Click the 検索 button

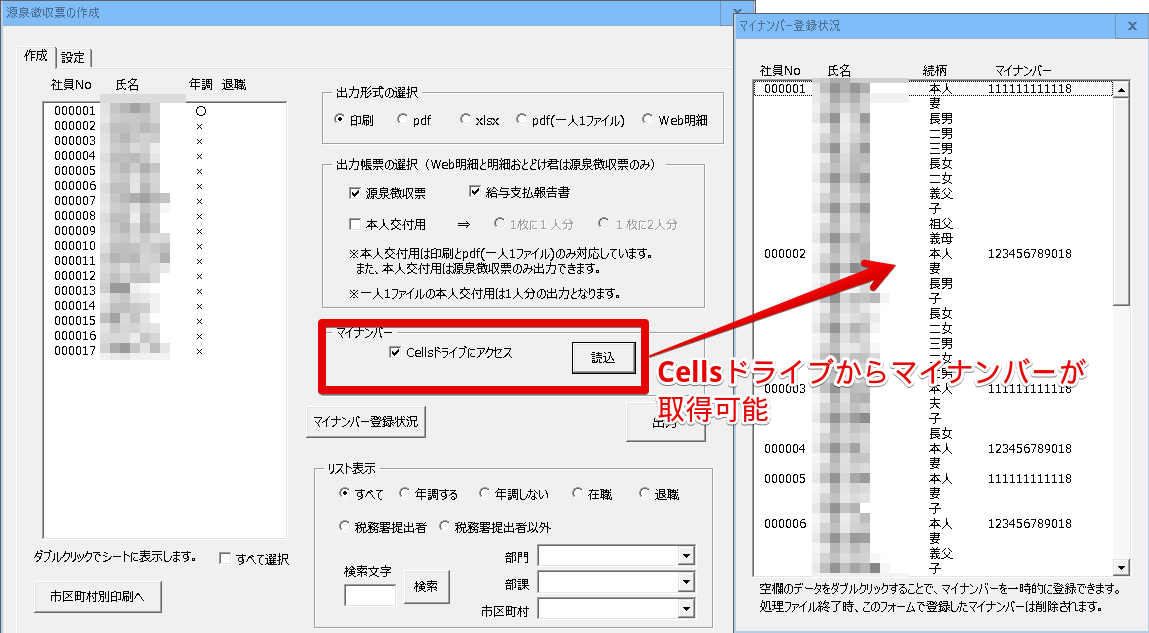426,587
